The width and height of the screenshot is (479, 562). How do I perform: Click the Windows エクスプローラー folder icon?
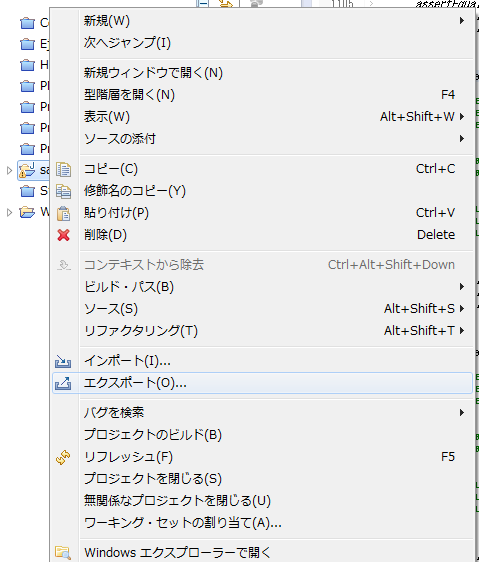click(x=63, y=553)
